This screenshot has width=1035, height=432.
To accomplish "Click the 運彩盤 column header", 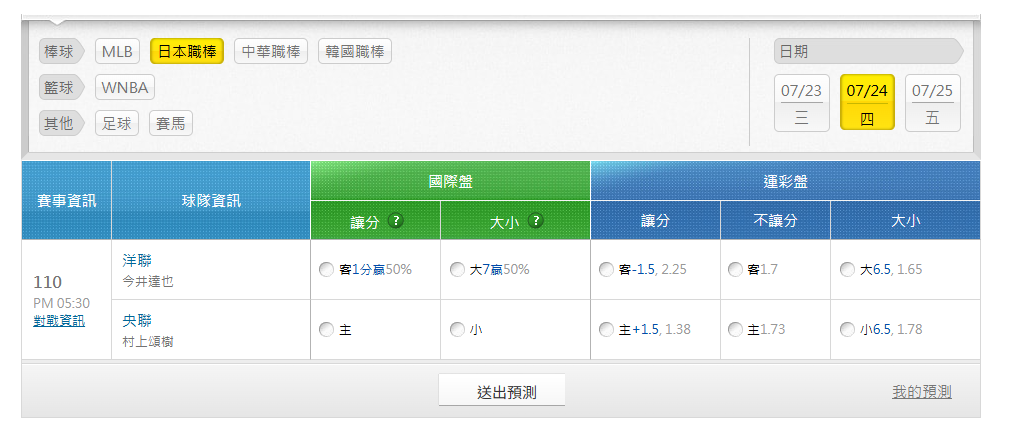I will 785,181.
